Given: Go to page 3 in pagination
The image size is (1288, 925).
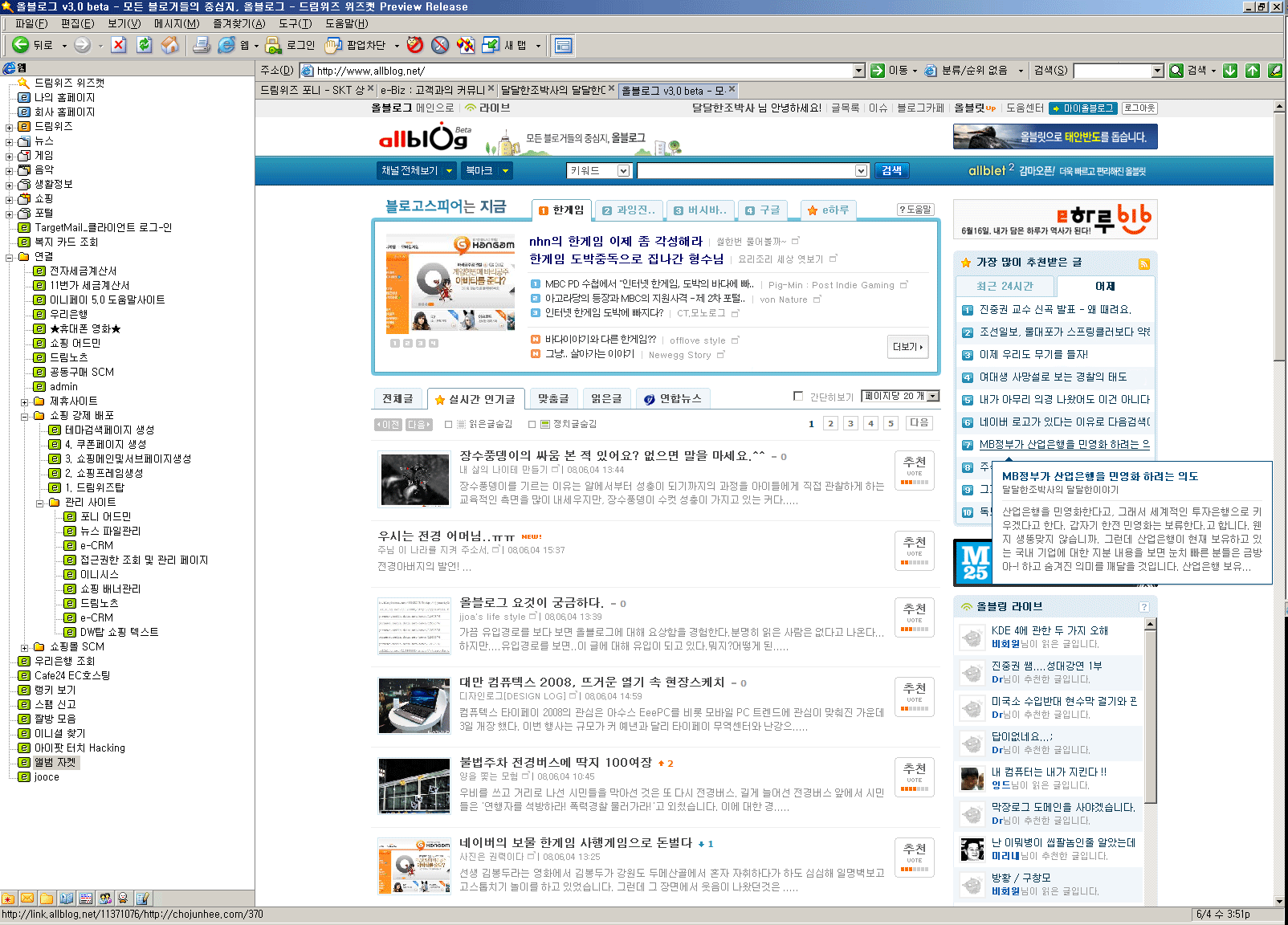Looking at the screenshot, I should (850, 423).
